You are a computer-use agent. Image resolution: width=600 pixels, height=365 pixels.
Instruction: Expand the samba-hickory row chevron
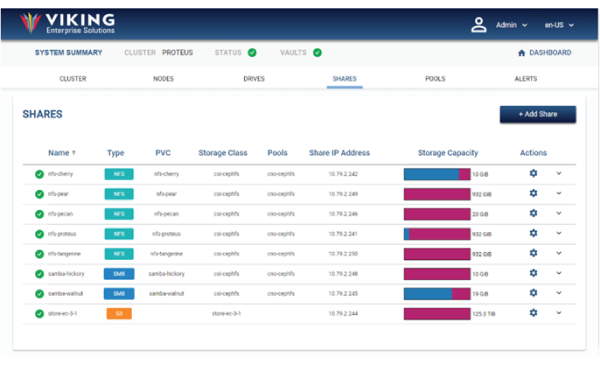(559, 273)
